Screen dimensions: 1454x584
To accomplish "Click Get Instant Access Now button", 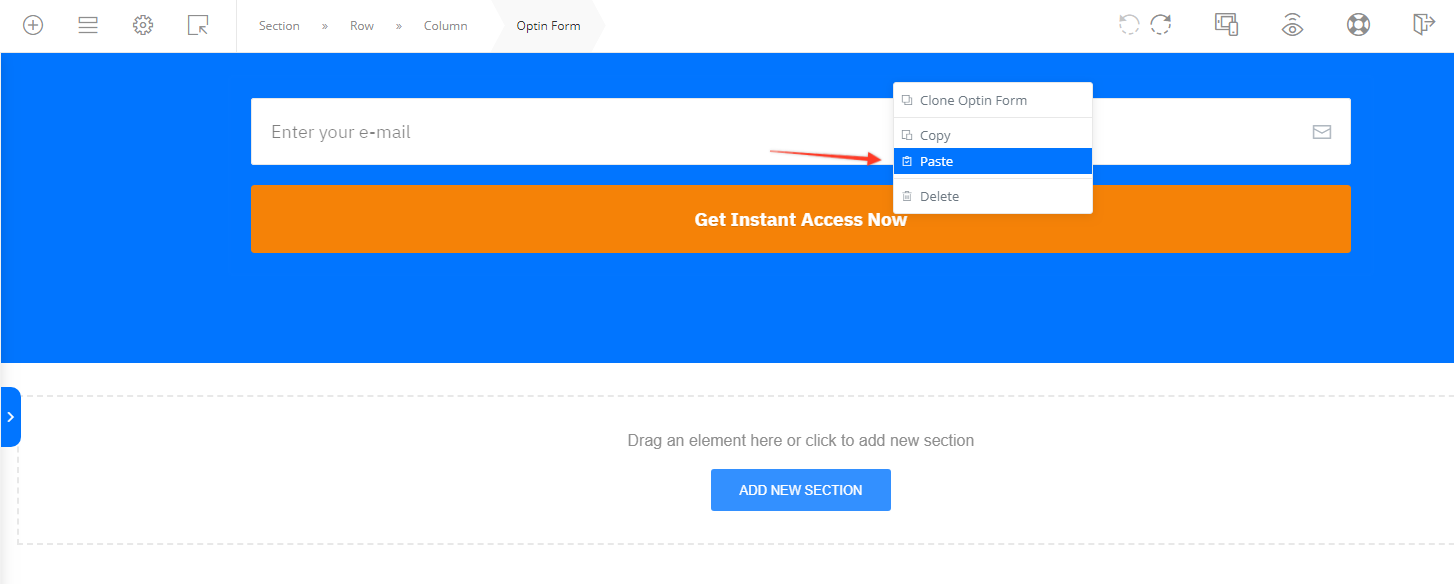I will (x=801, y=219).
